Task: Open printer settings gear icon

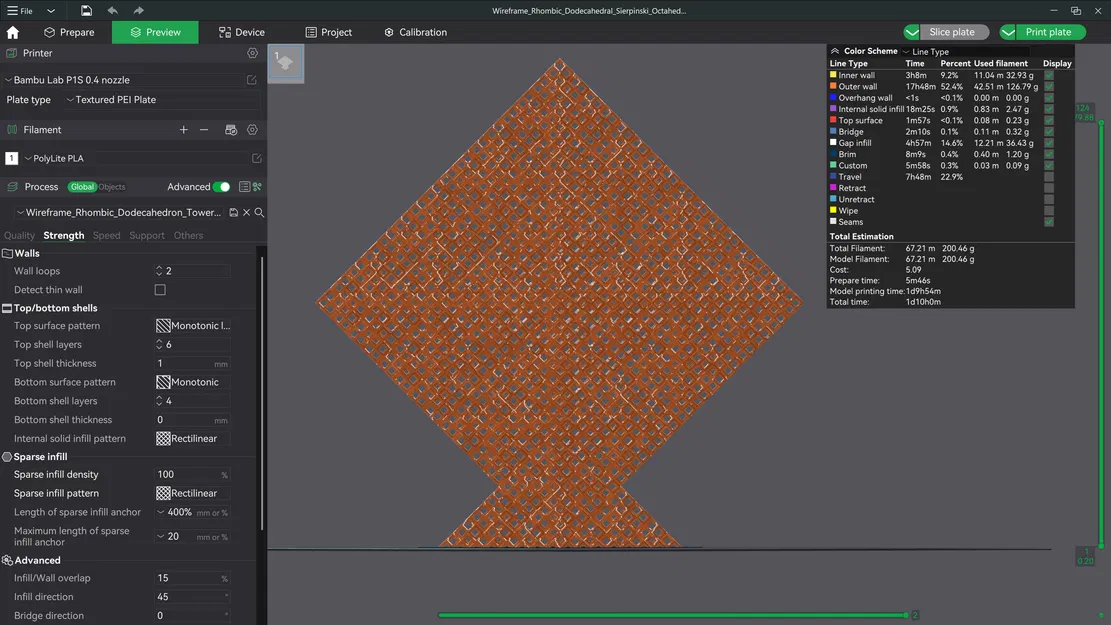Action: click(x=252, y=53)
